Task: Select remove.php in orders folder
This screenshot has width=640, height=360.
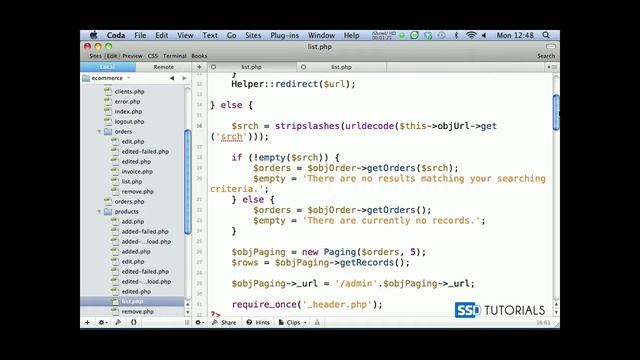Action: tap(138, 192)
